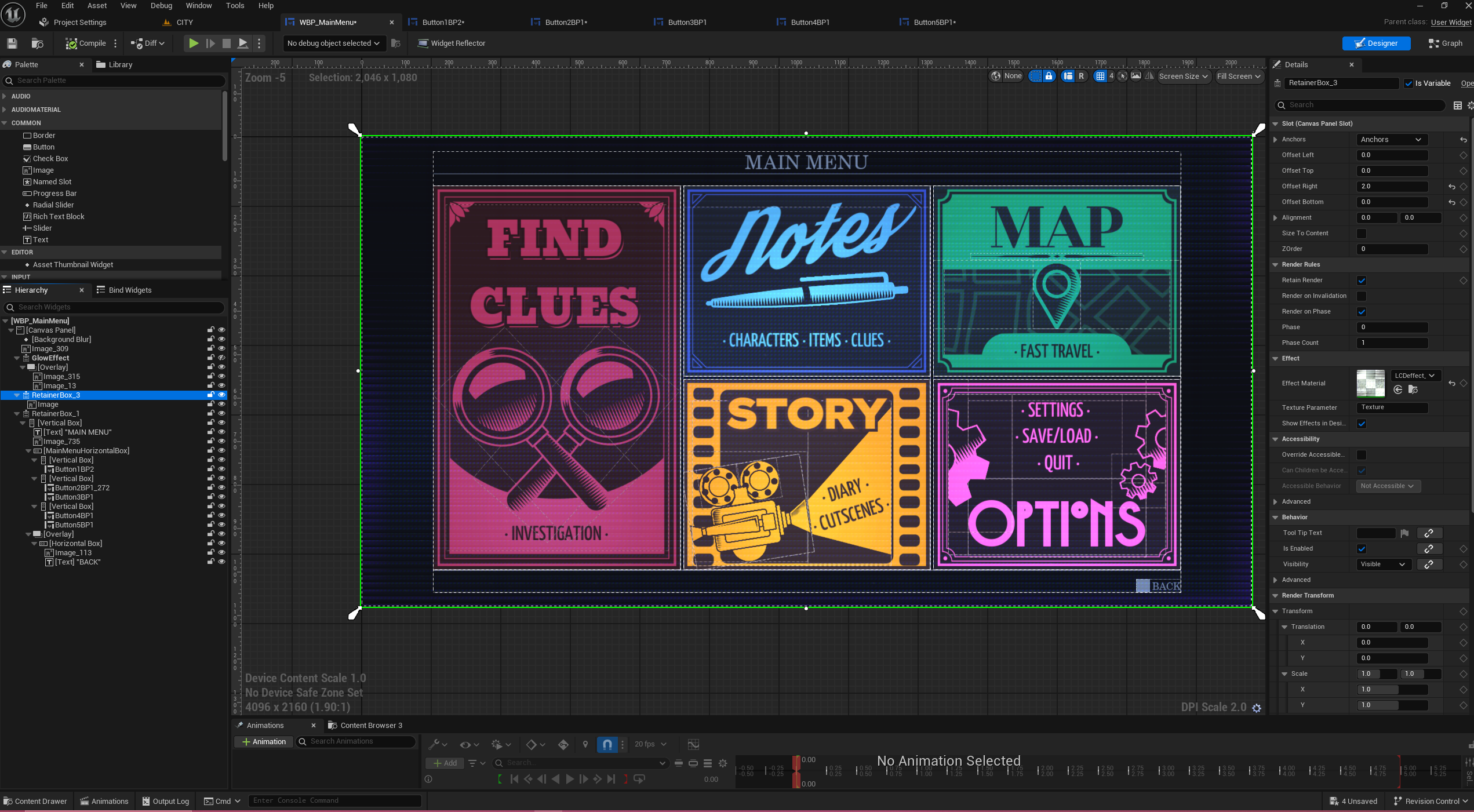Toggle visibility eye of GlowEffect row
This screenshot has width=1474, height=812.
pos(221,358)
